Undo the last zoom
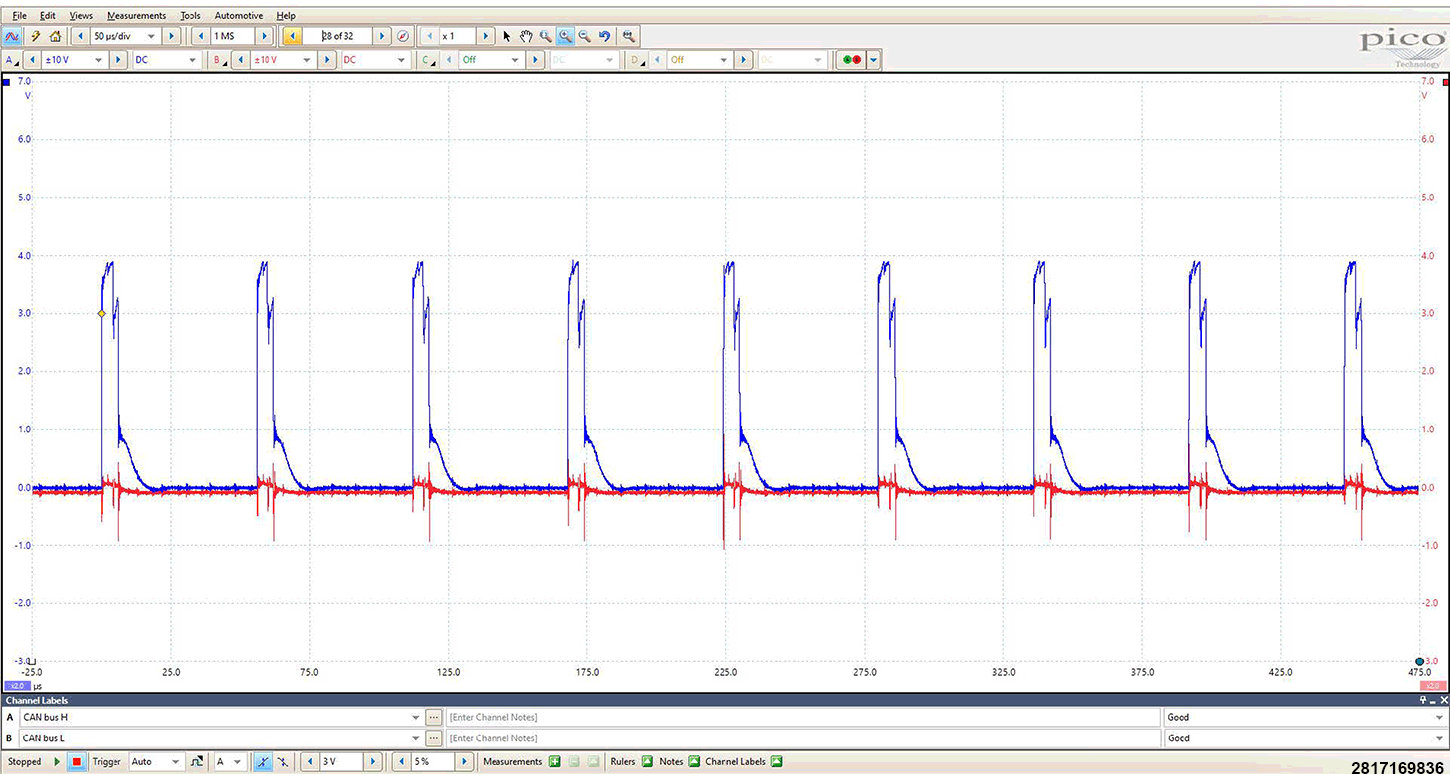 (605, 36)
